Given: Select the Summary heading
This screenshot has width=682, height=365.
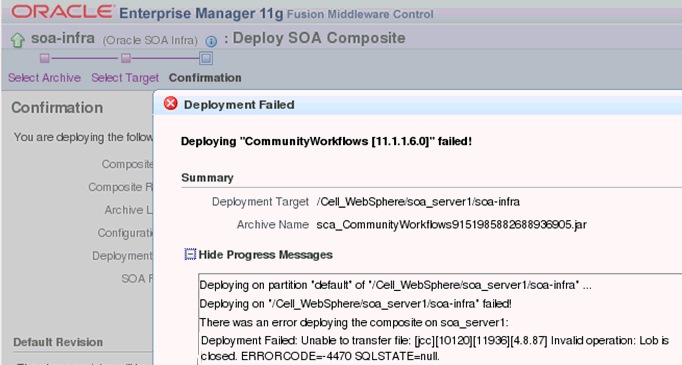Looking at the screenshot, I should [207, 177].
